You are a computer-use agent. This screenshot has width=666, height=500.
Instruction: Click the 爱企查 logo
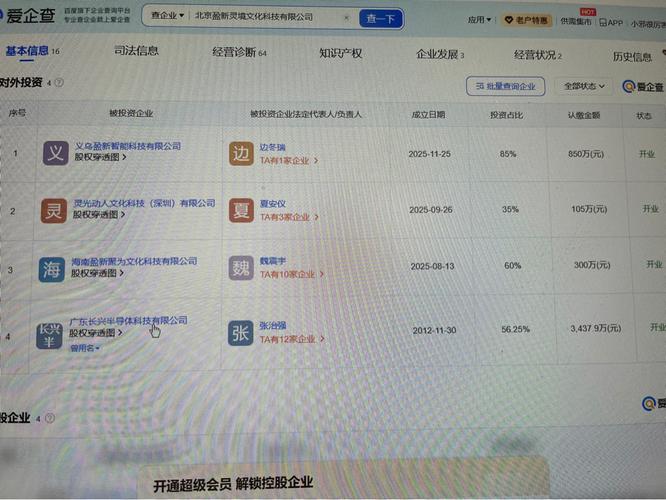[x=28, y=16]
